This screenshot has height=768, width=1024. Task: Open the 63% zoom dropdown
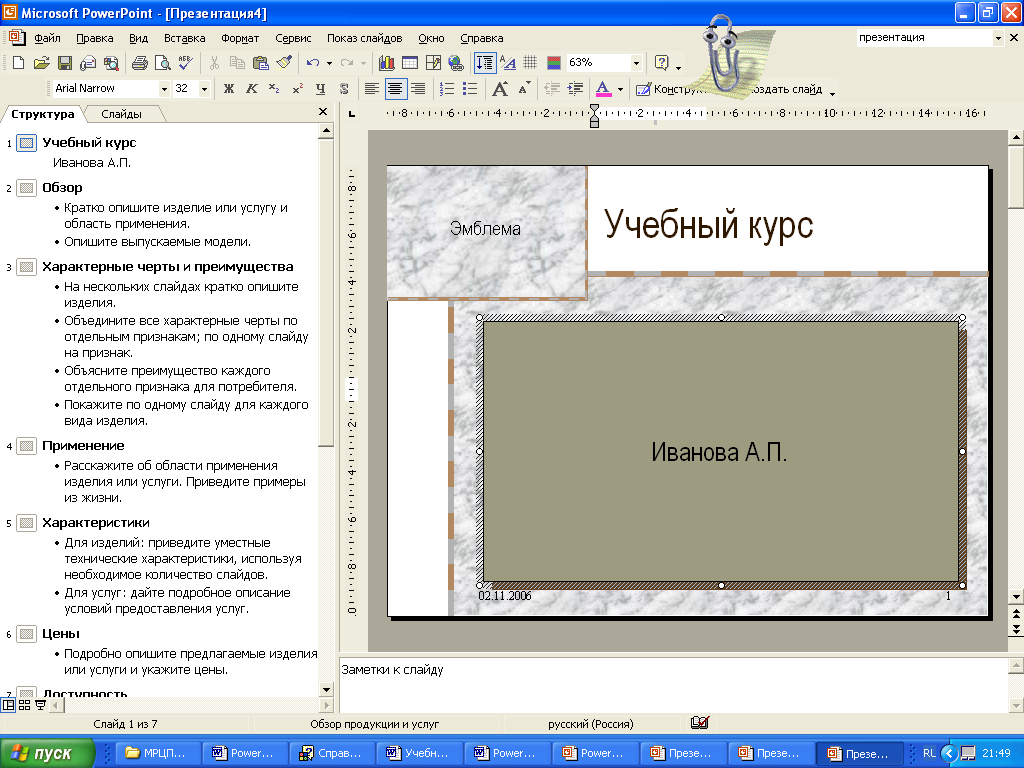click(636, 63)
